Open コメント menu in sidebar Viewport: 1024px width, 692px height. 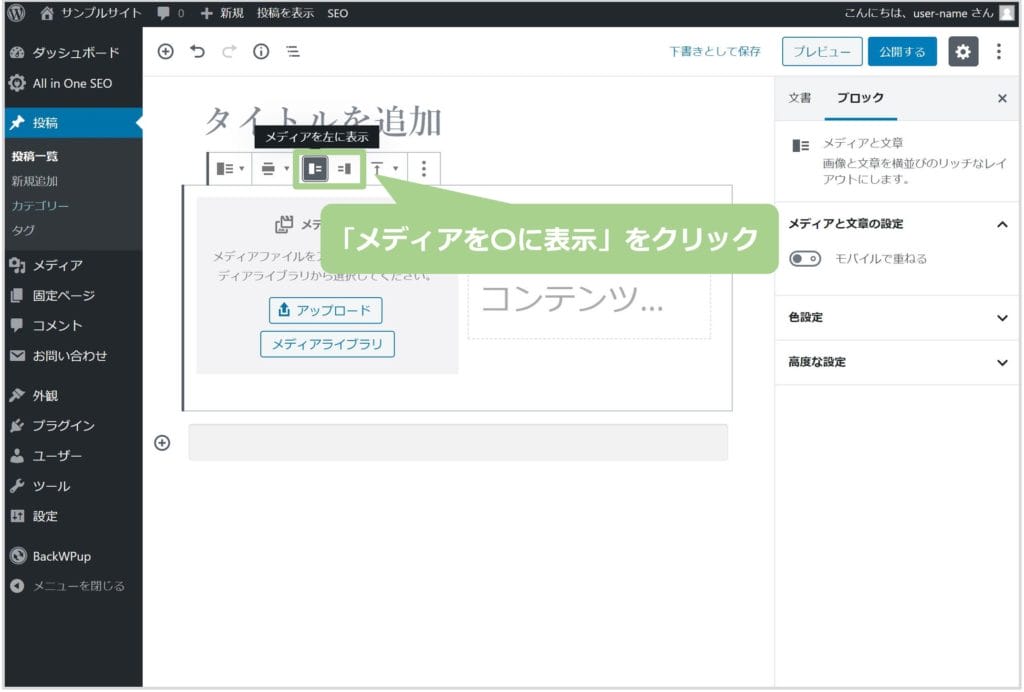(x=73, y=326)
